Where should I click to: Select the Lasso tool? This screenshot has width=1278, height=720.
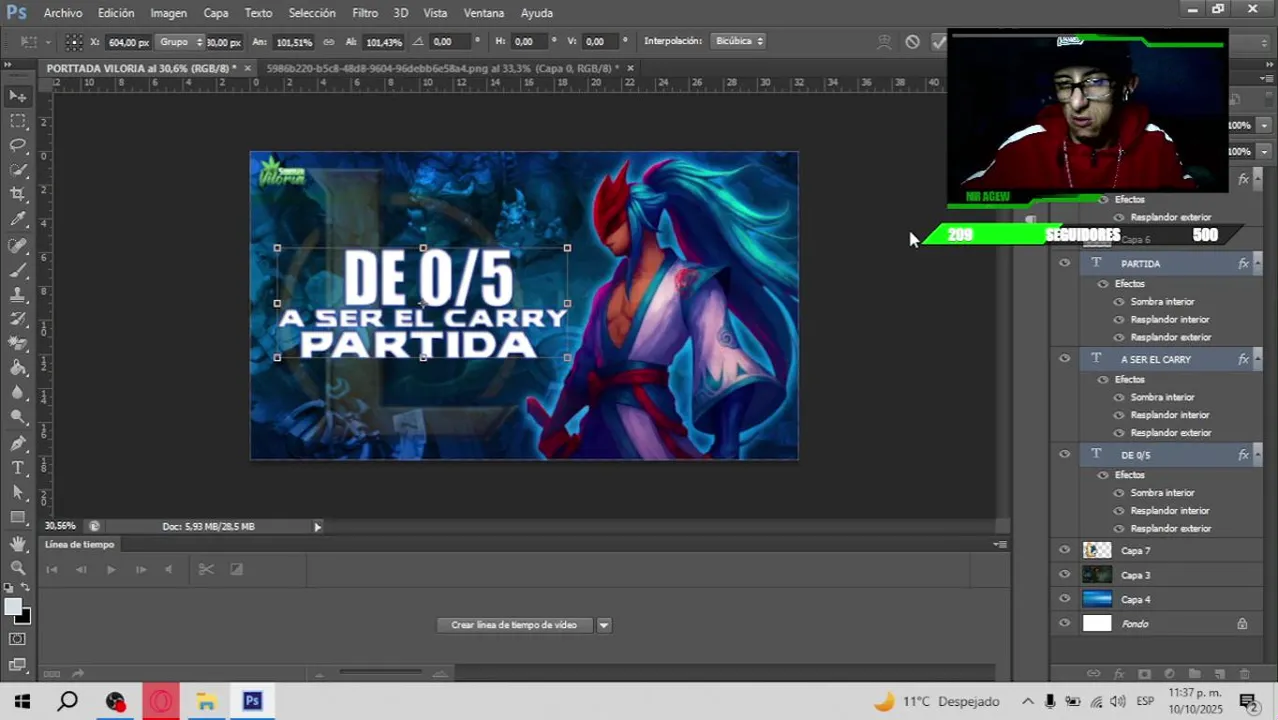(x=18, y=146)
